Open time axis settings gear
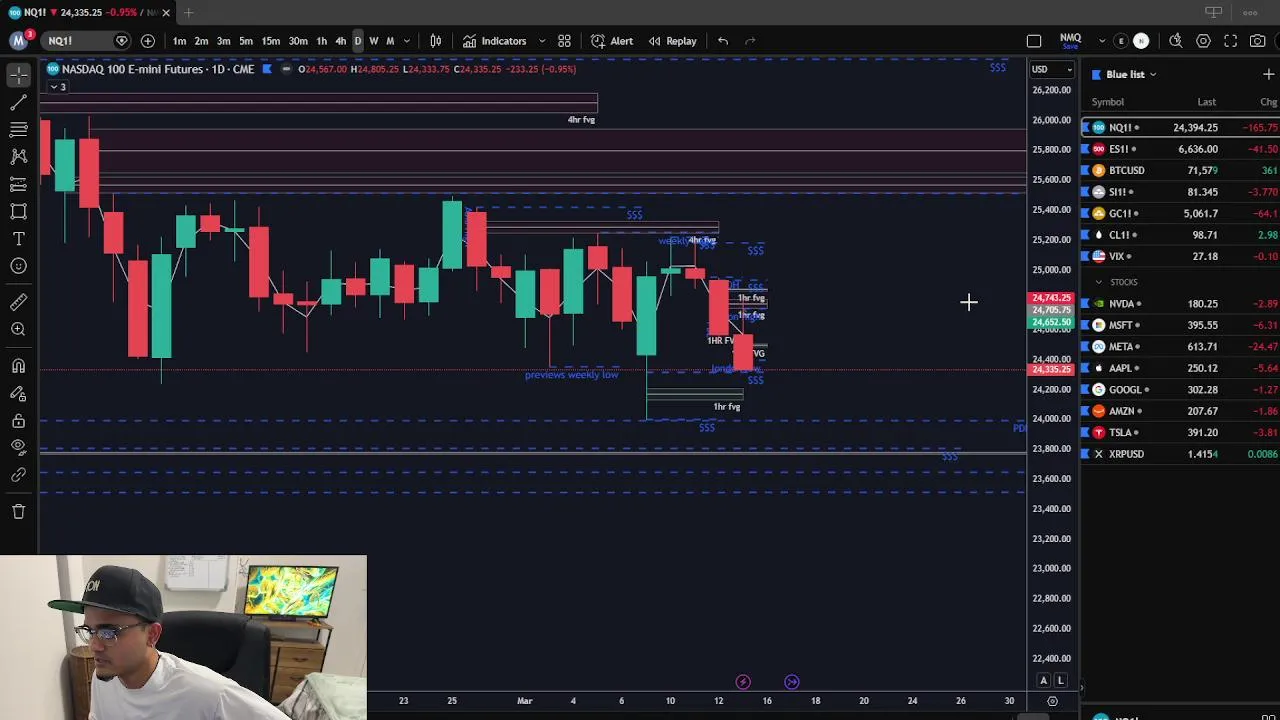Viewport: 1280px width, 720px height. click(1052, 701)
